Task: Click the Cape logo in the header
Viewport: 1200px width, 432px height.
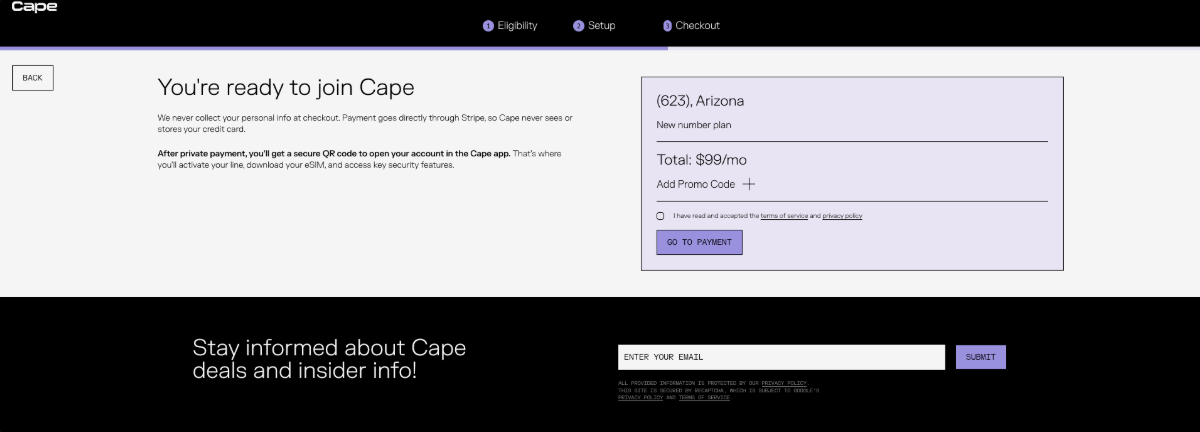Action: 34,7
